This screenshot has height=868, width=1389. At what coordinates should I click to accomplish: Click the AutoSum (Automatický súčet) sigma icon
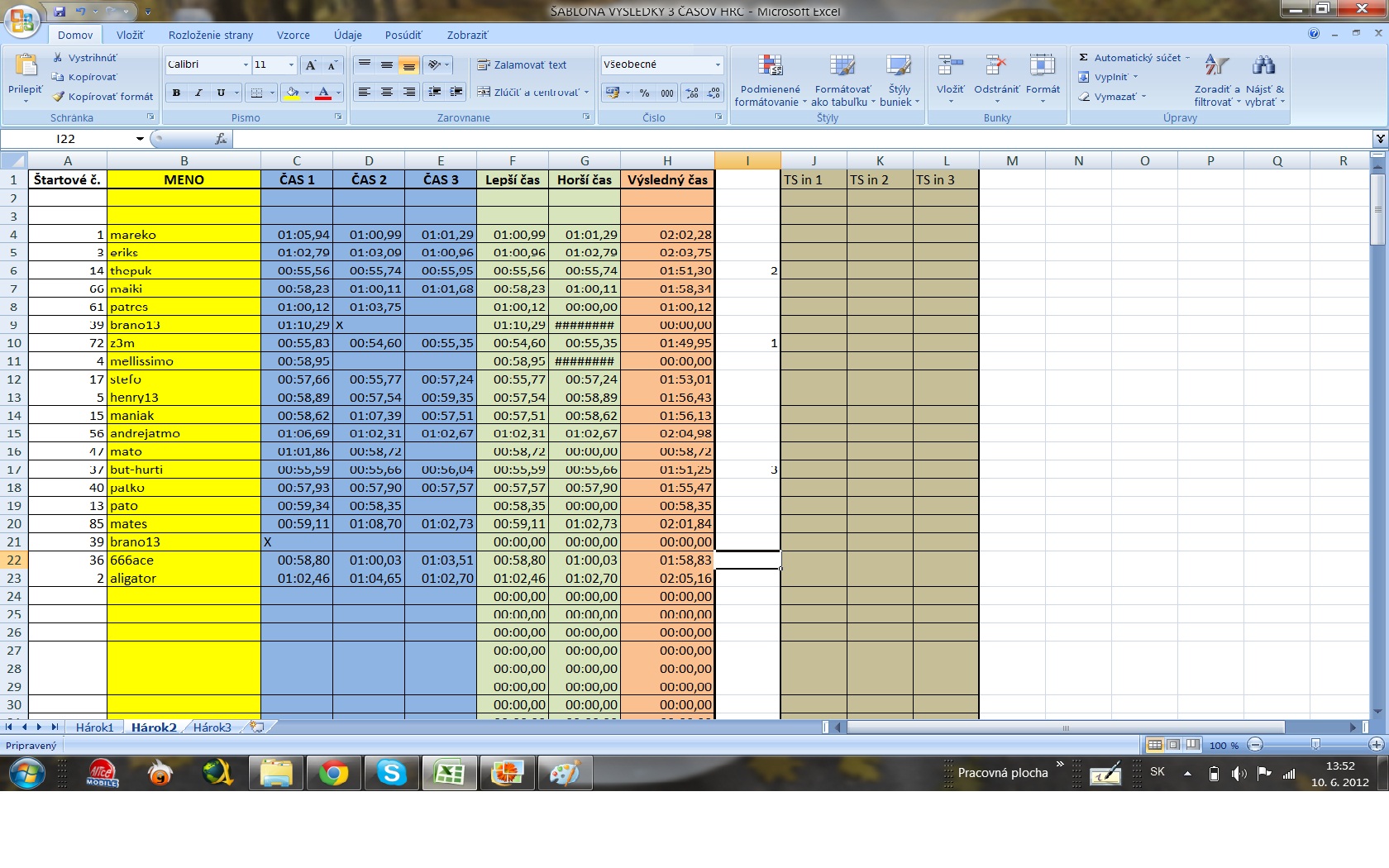[x=1084, y=58]
